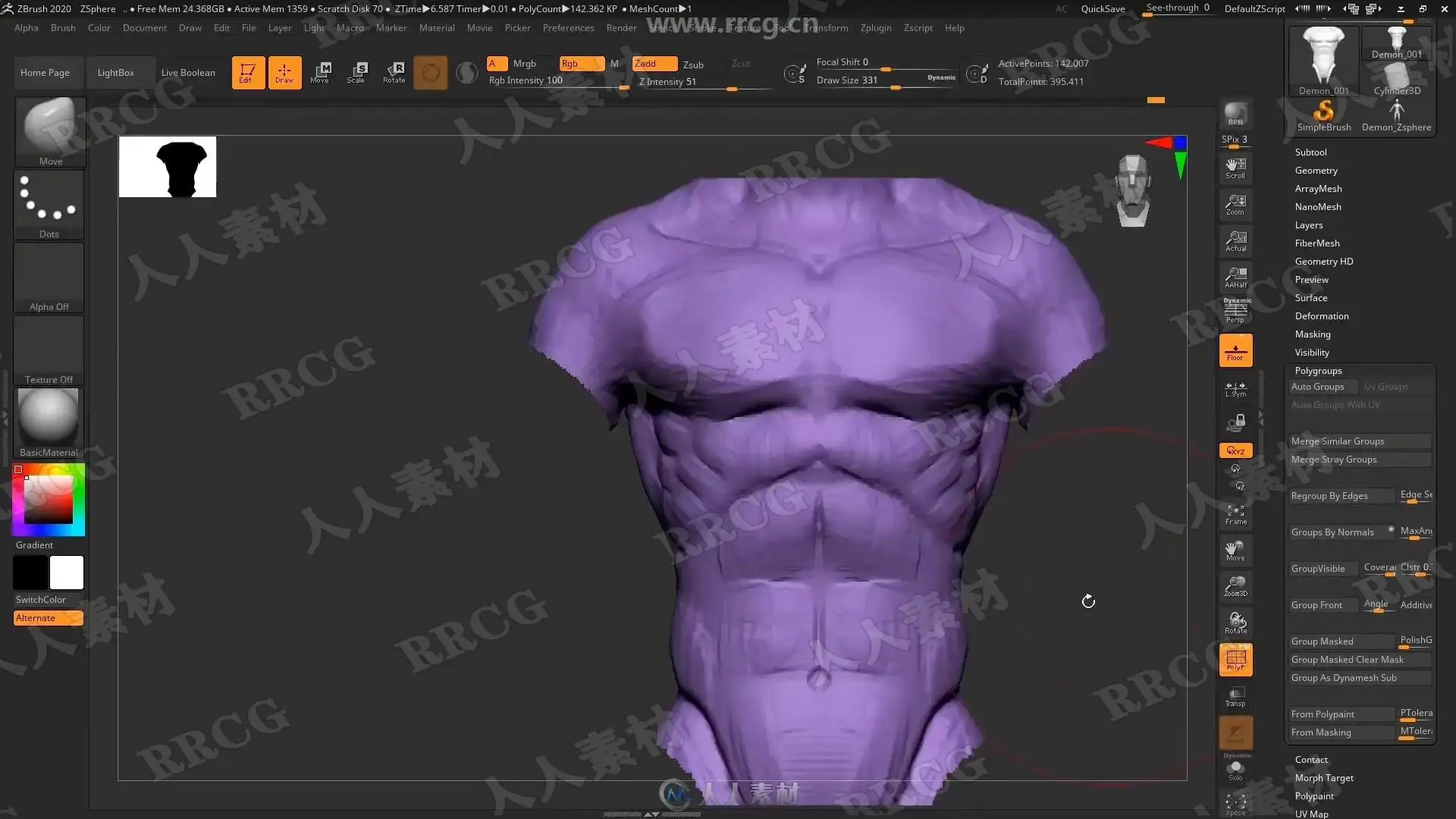Select the Demon_001 tool thumbnail
The width and height of the screenshot is (1456, 819).
1323,61
